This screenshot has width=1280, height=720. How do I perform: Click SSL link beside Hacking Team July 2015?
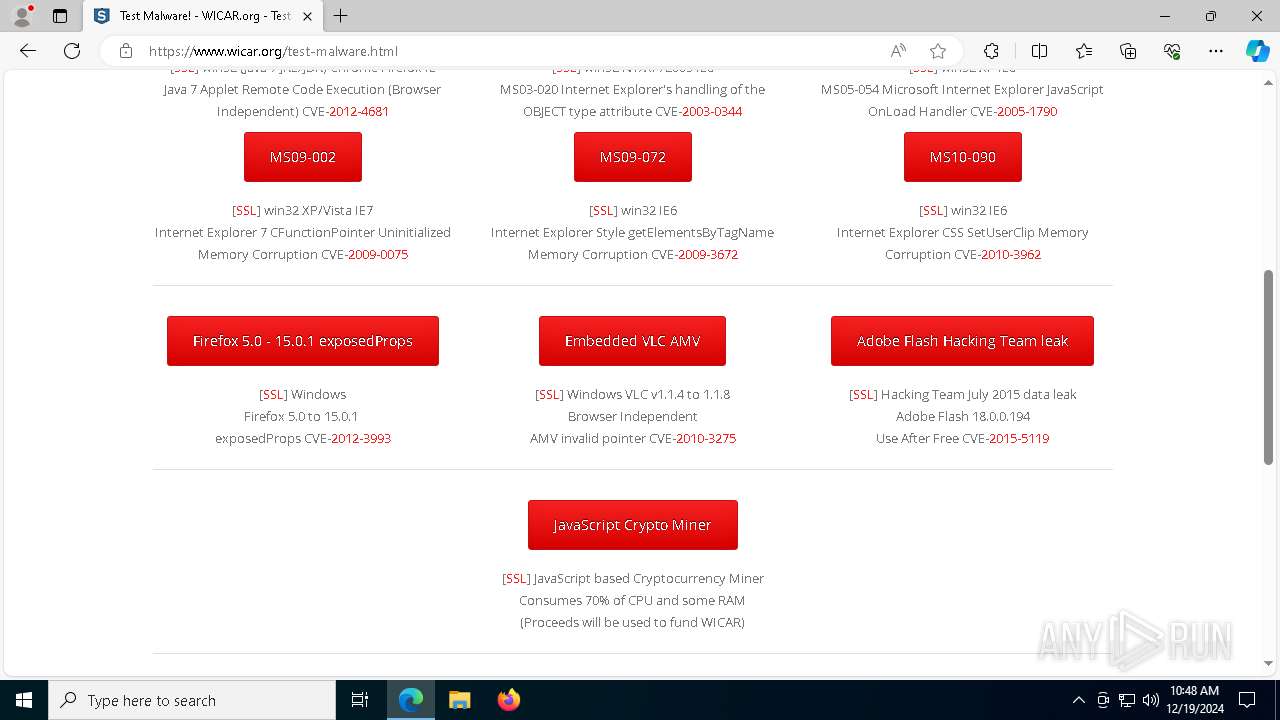tap(863, 394)
